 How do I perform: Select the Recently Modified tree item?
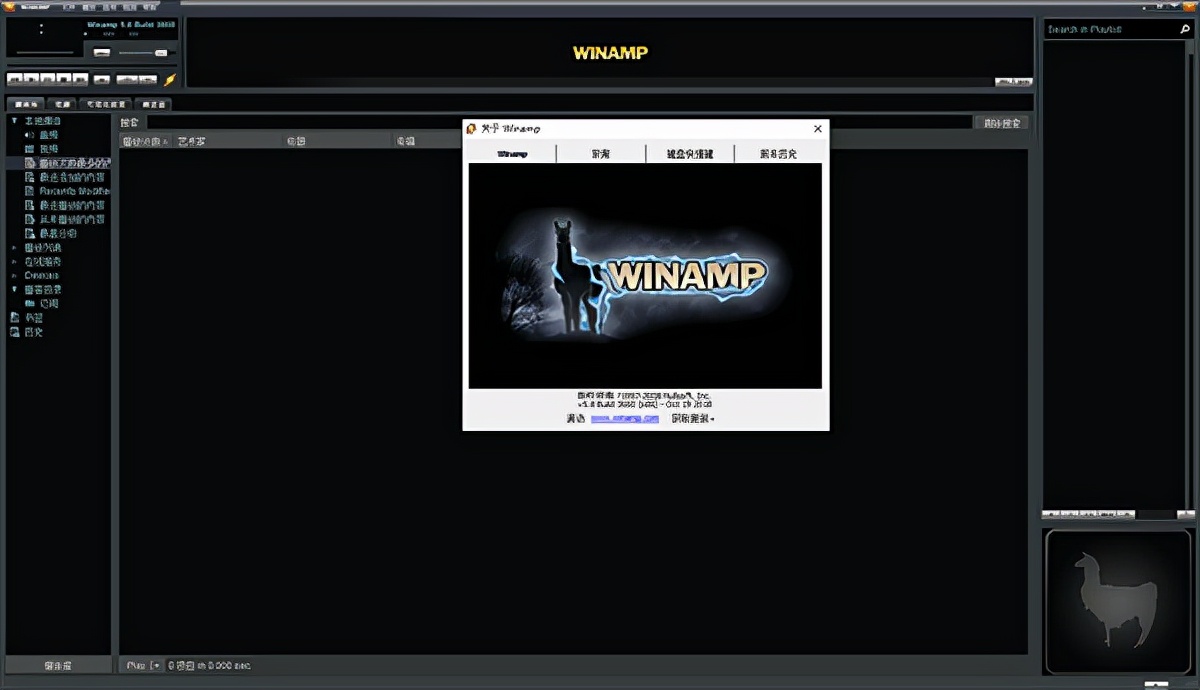[x=67, y=190]
